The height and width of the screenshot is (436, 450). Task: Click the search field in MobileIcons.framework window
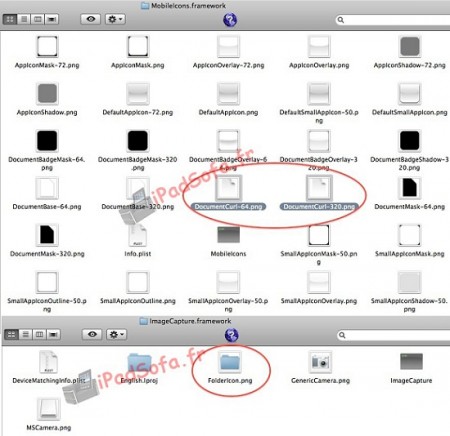pyautogui.click(x=393, y=20)
